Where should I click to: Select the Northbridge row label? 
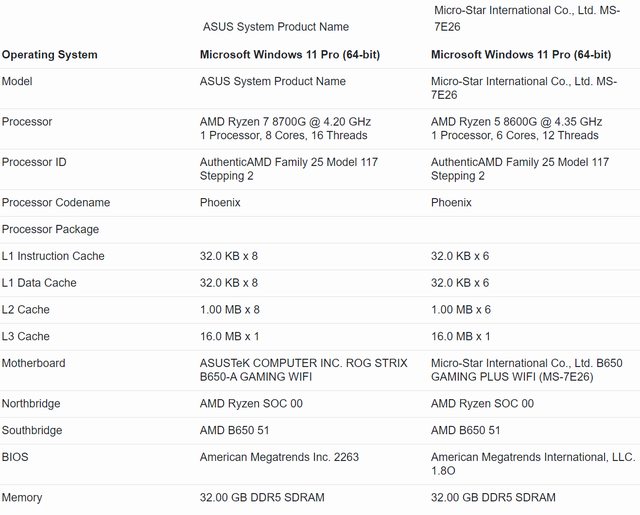[x=31, y=404]
